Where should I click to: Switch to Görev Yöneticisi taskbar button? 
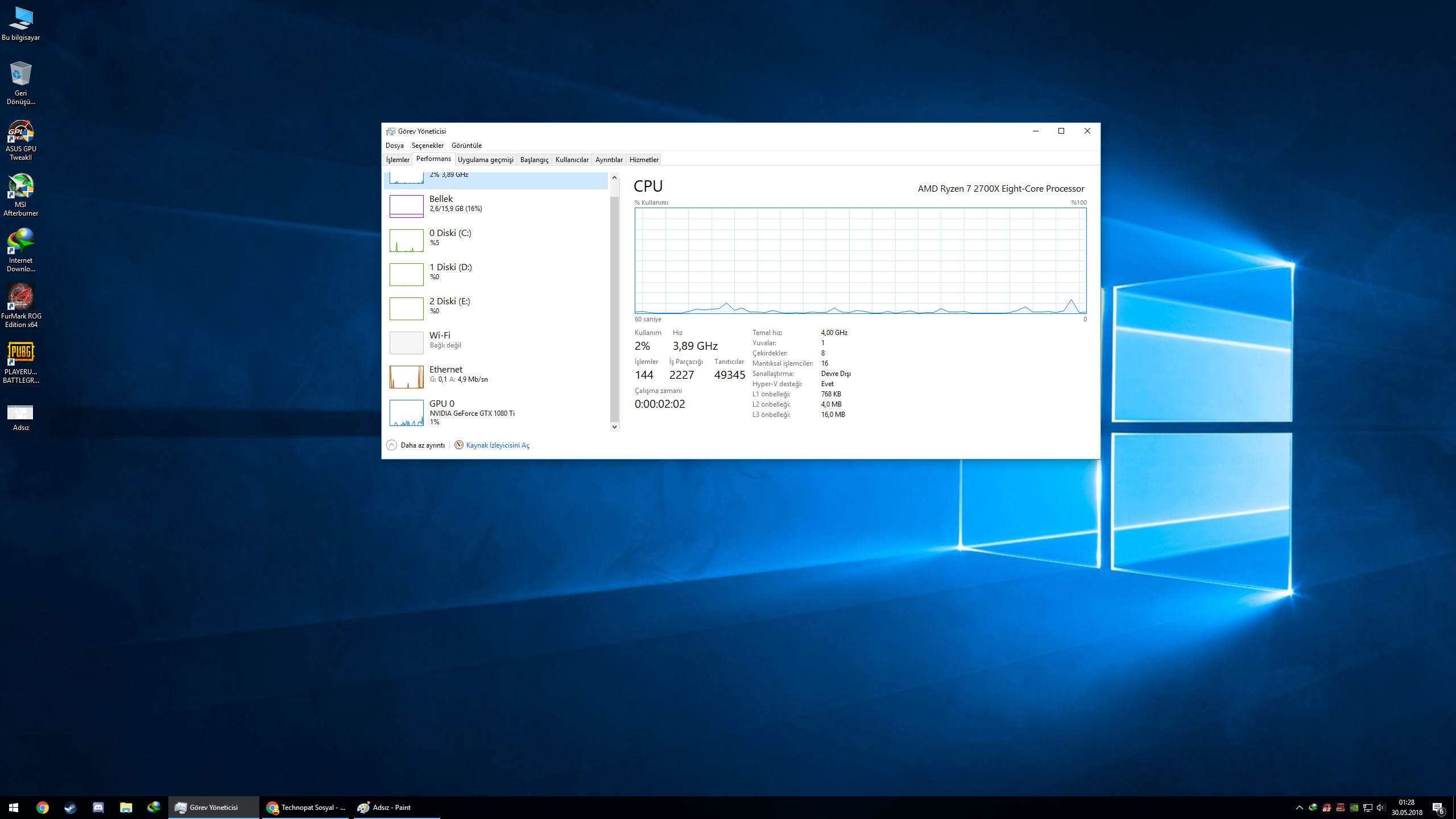(213, 807)
